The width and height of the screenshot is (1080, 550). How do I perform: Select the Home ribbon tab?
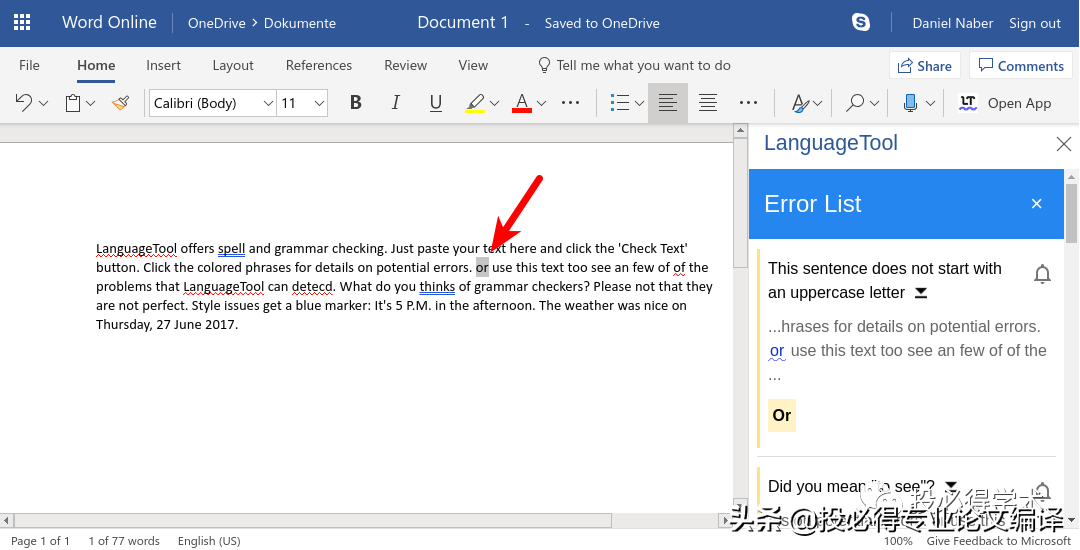pyautogui.click(x=96, y=65)
